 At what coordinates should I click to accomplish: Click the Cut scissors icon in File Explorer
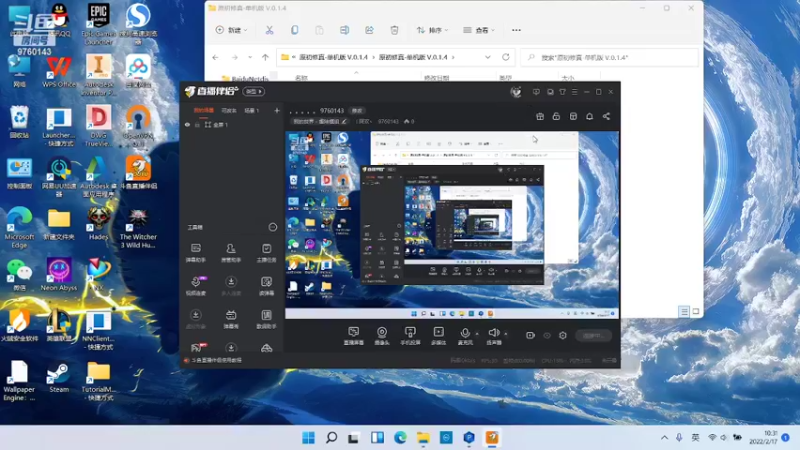(269, 30)
